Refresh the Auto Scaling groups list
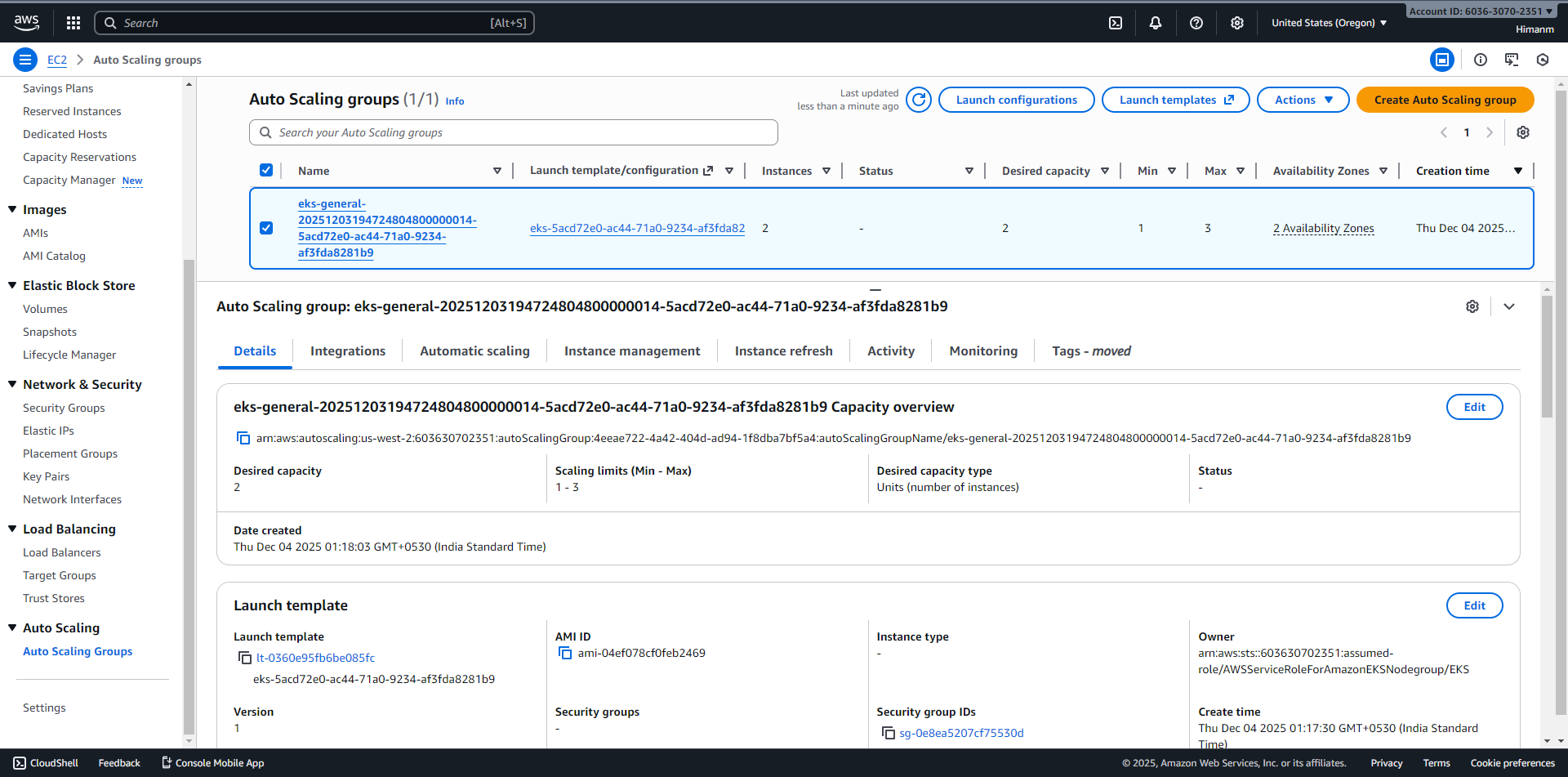Viewport: 1568px width, 777px height. [x=919, y=100]
